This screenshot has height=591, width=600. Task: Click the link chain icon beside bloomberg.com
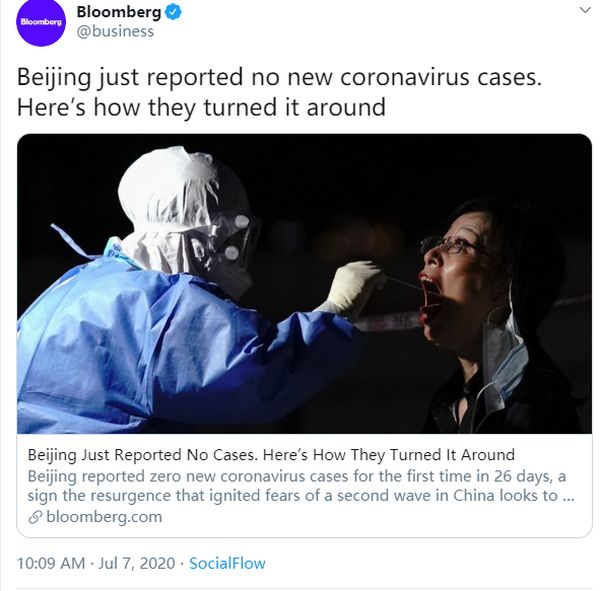tap(36, 517)
